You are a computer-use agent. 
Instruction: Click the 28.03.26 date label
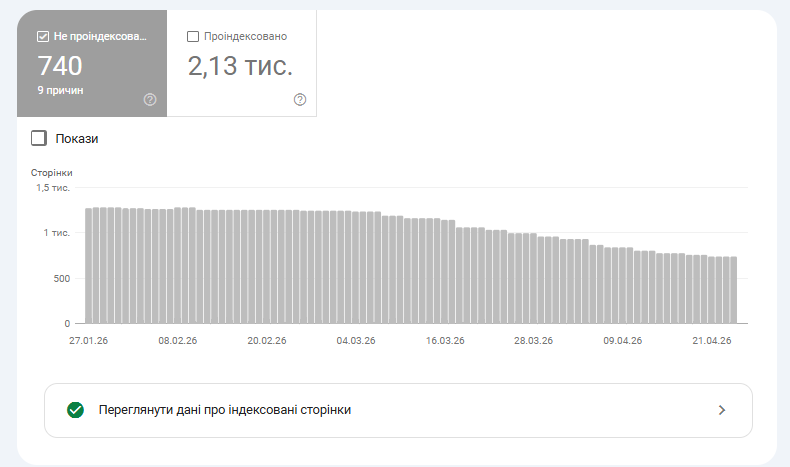(x=534, y=341)
